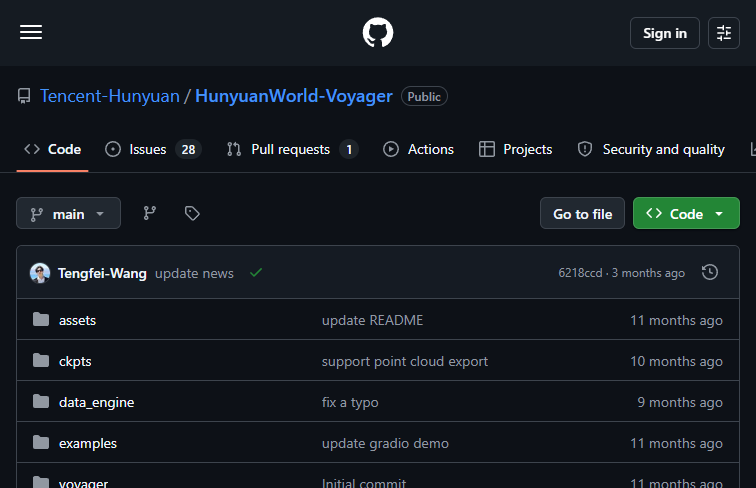This screenshot has width=756, height=488.
Task: View branches via the branch icon
Action: [x=149, y=213]
